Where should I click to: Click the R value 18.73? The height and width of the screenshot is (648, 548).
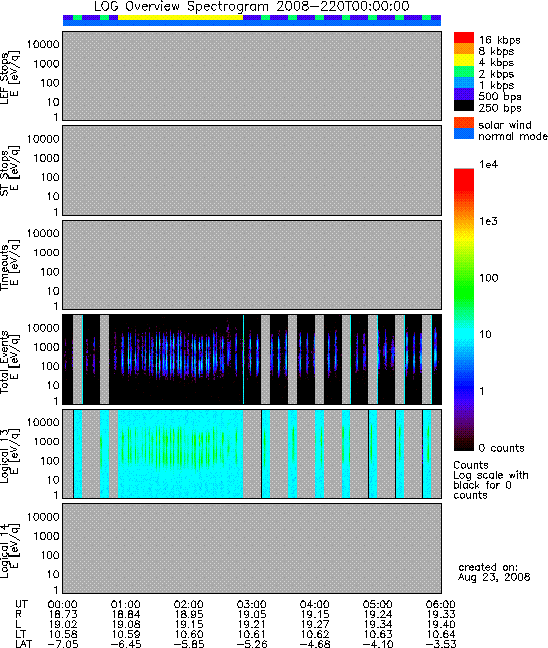62,614
